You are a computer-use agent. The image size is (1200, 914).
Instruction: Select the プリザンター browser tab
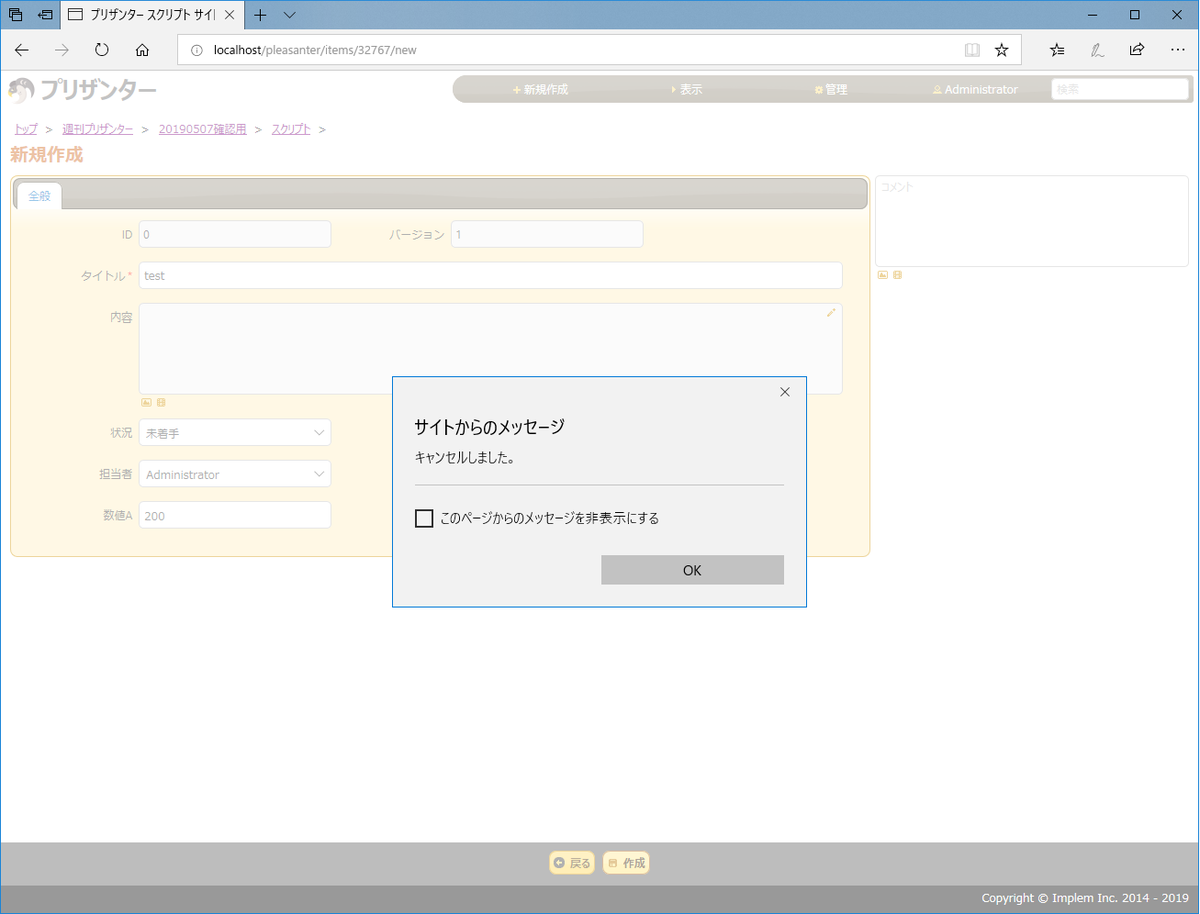pos(151,15)
